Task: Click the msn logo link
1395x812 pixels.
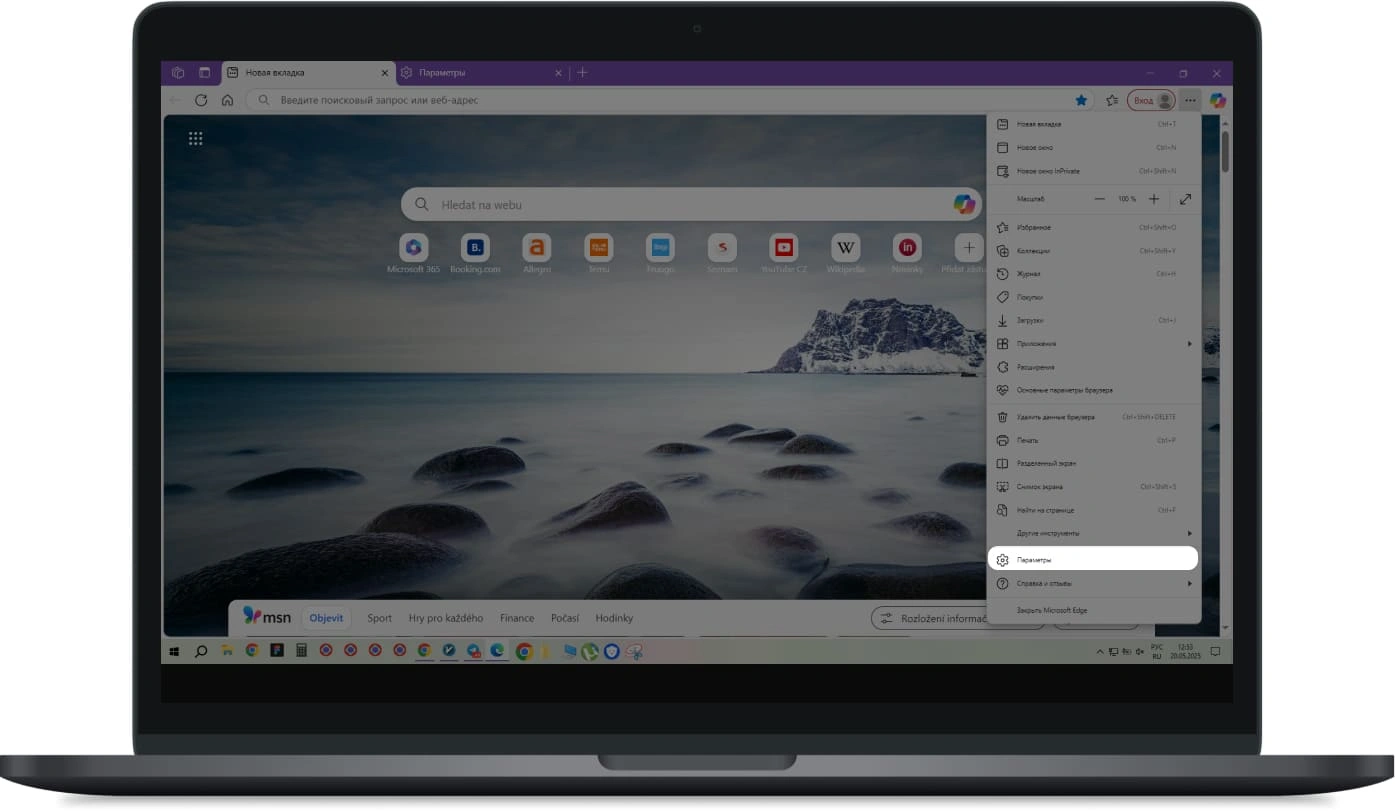Action: click(x=267, y=616)
